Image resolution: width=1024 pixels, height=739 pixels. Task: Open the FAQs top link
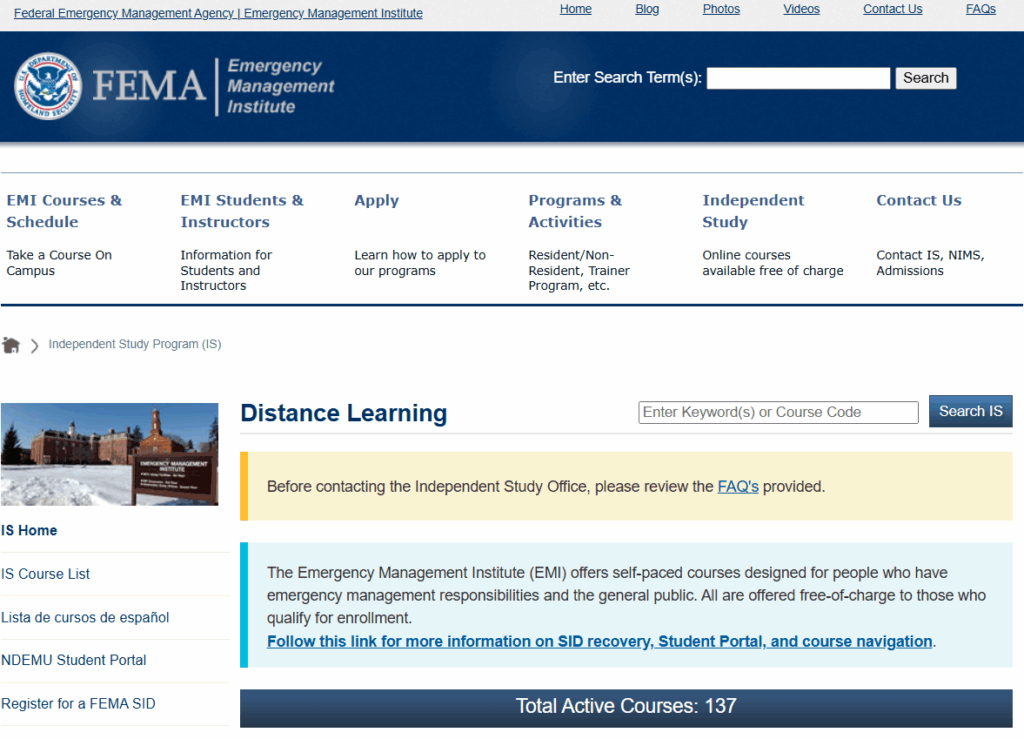point(981,9)
